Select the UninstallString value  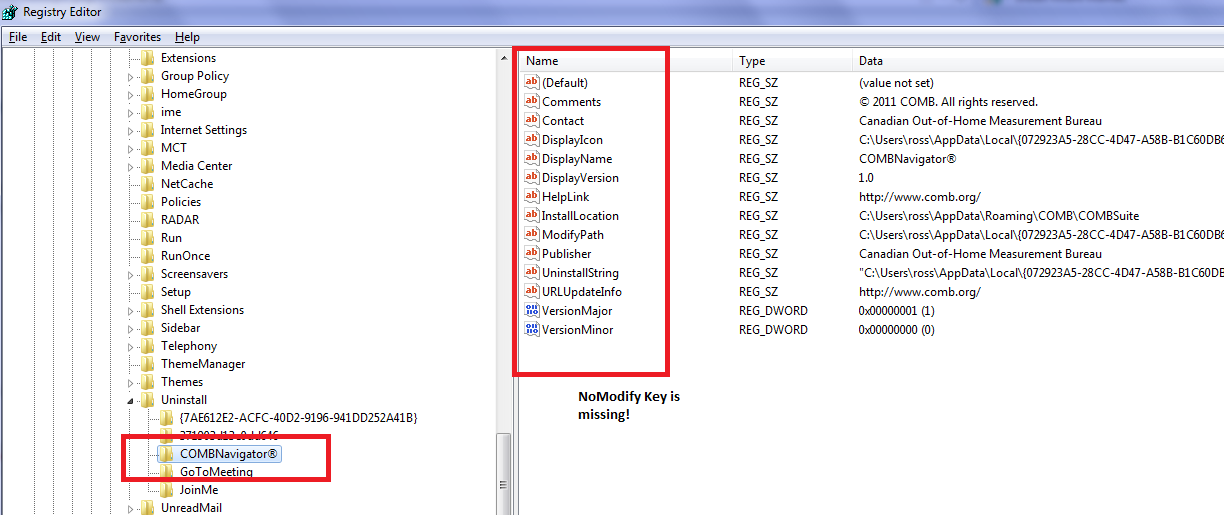point(580,272)
